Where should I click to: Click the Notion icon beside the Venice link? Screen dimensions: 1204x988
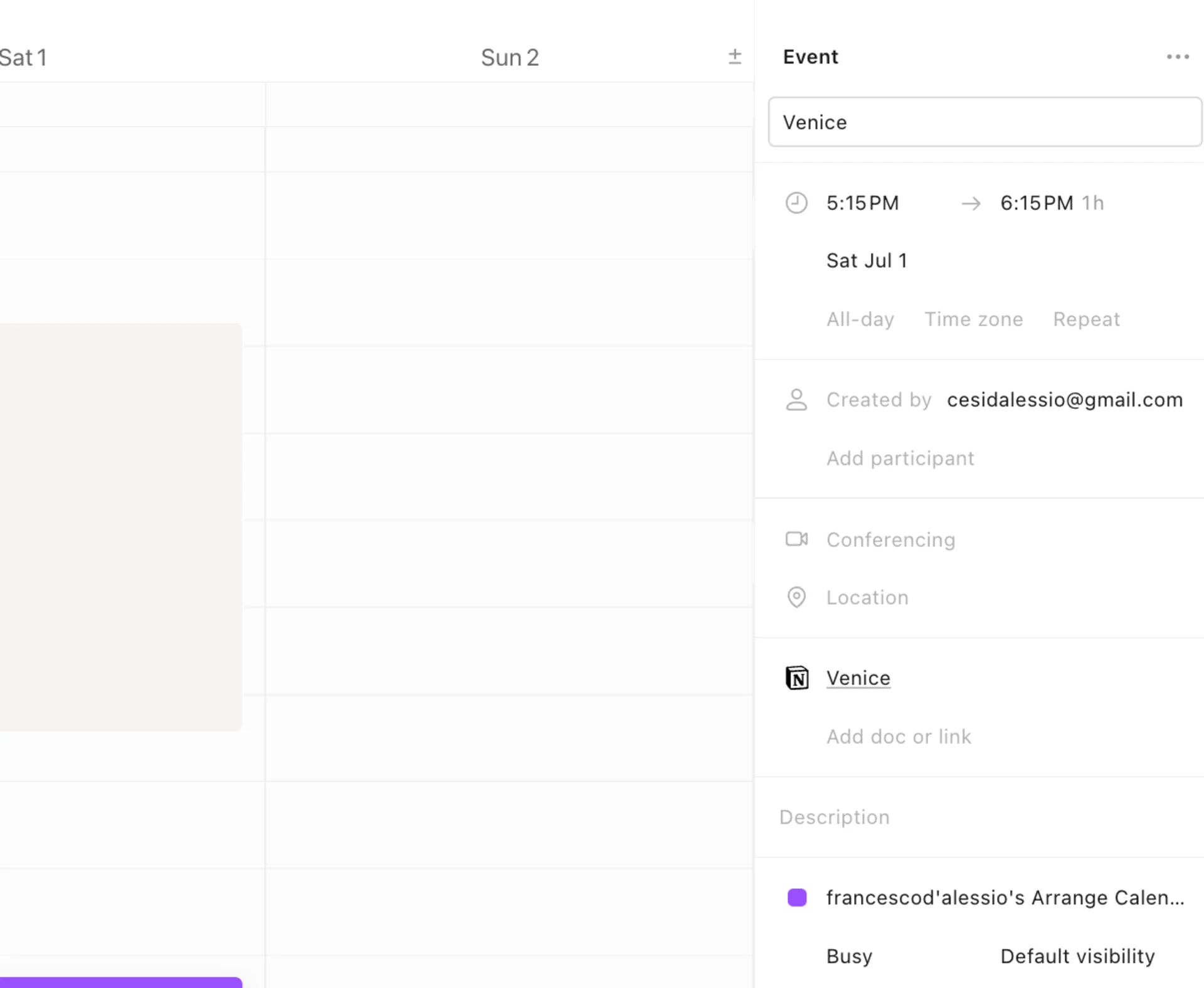click(x=796, y=677)
